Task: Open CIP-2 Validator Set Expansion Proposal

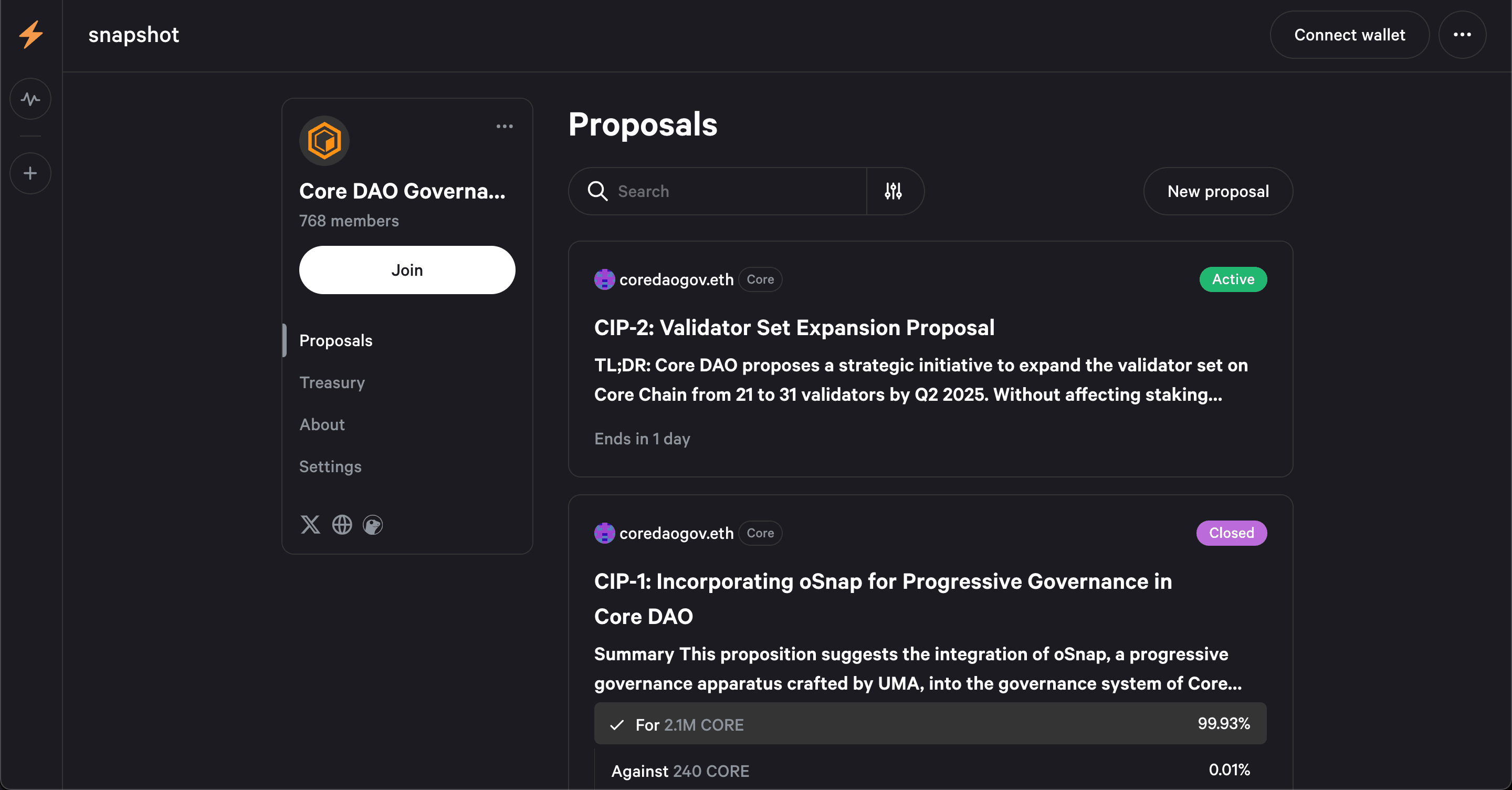Action: [794, 328]
